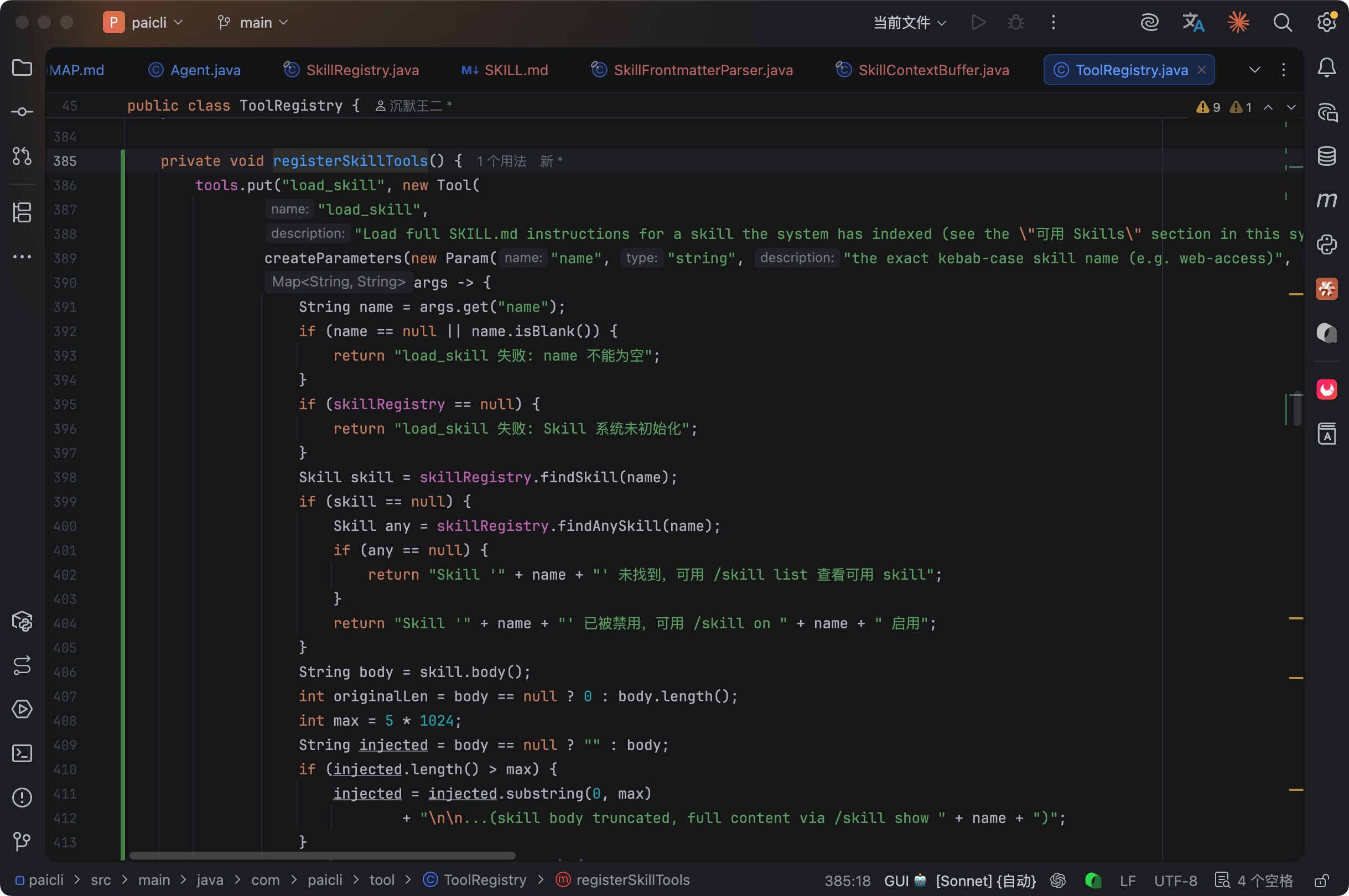Click the ChatGPT icon in status bar
The width and height of the screenshot is (1349, 896).
click(x=1057, y=880)
